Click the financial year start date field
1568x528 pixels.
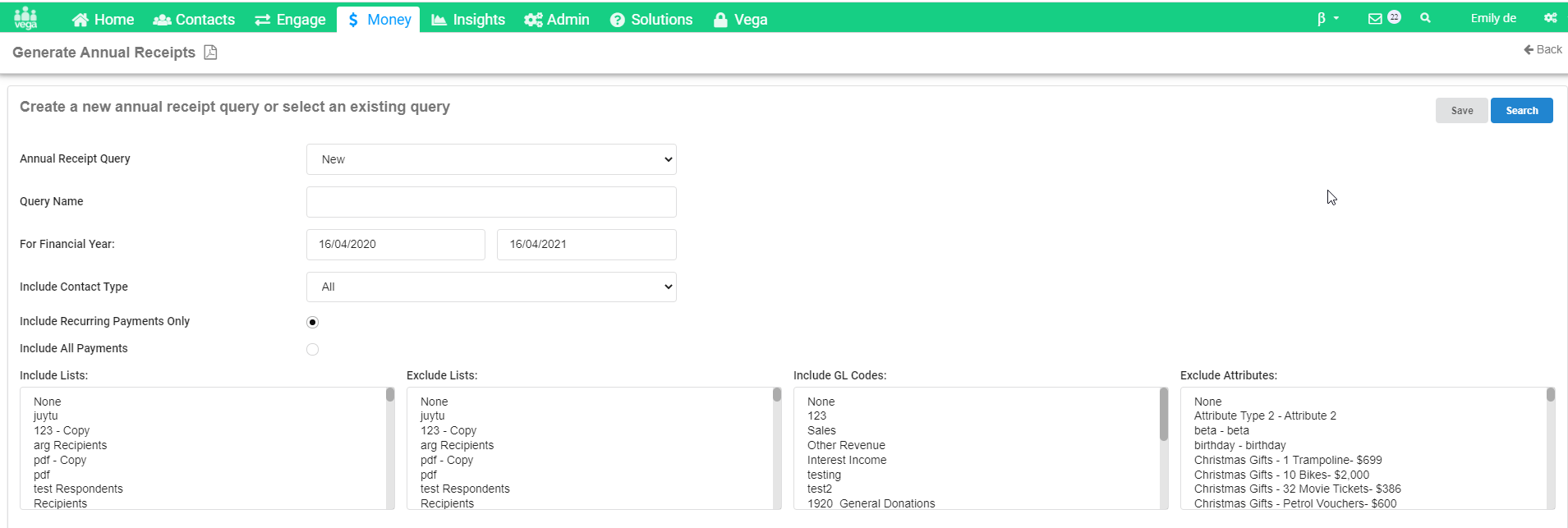click(x=396, y=245)
